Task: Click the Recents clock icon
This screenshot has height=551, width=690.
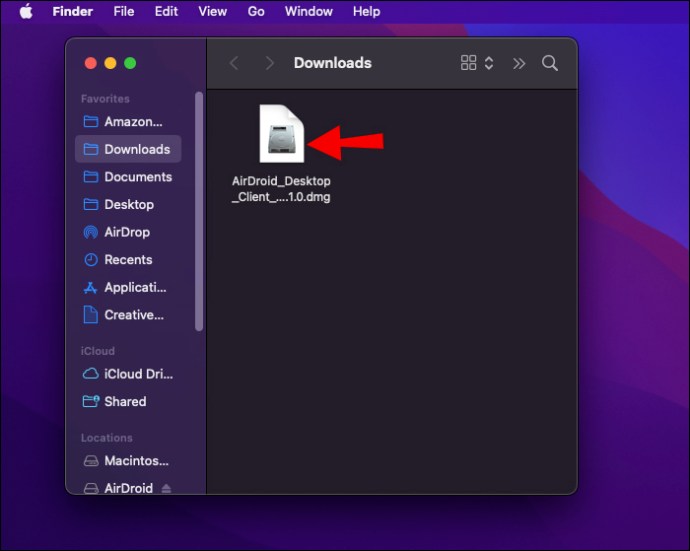Action: point(91,260)
